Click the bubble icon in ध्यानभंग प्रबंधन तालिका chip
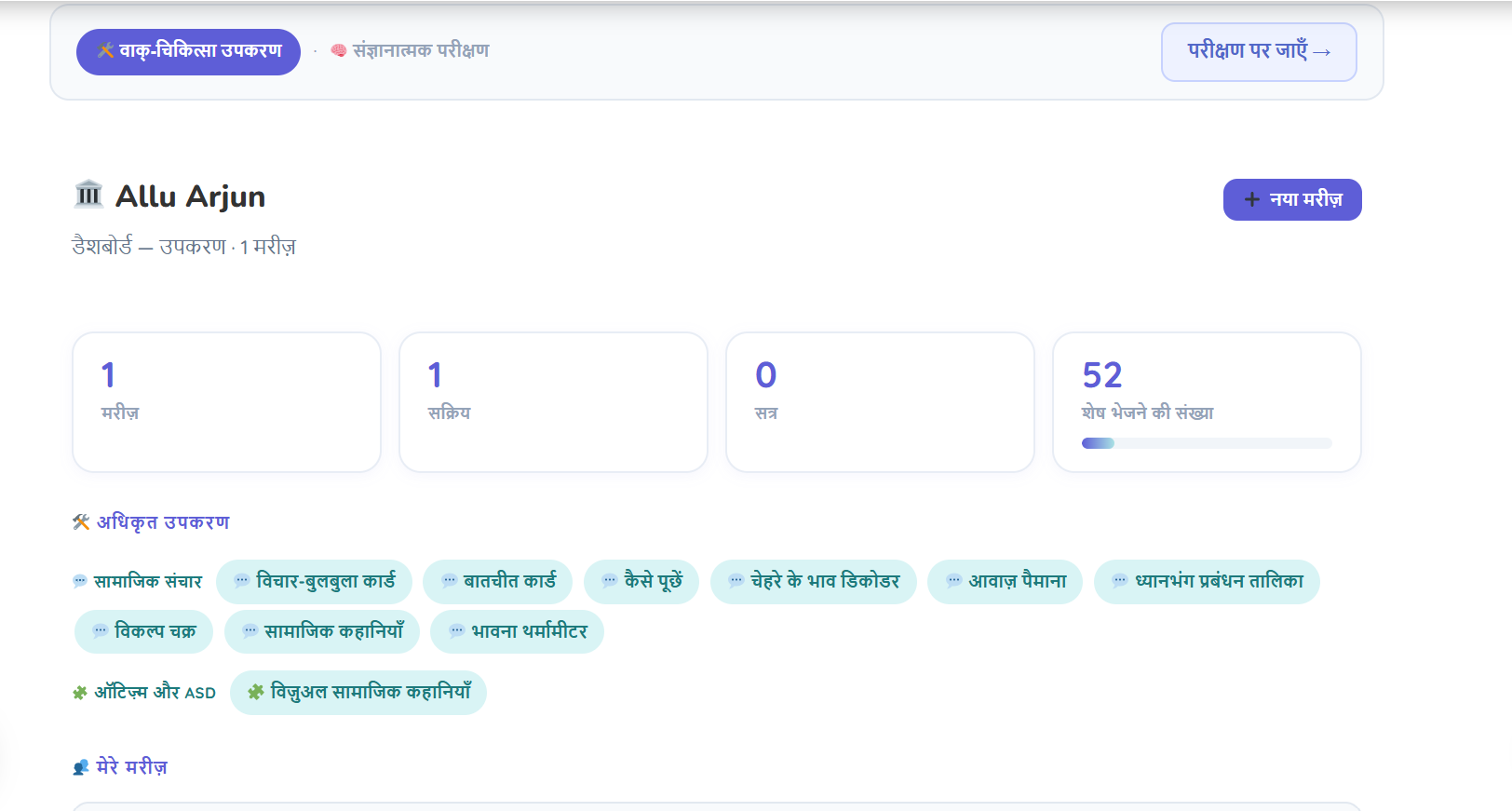Screen dimensions: 1512x811 1120,581
